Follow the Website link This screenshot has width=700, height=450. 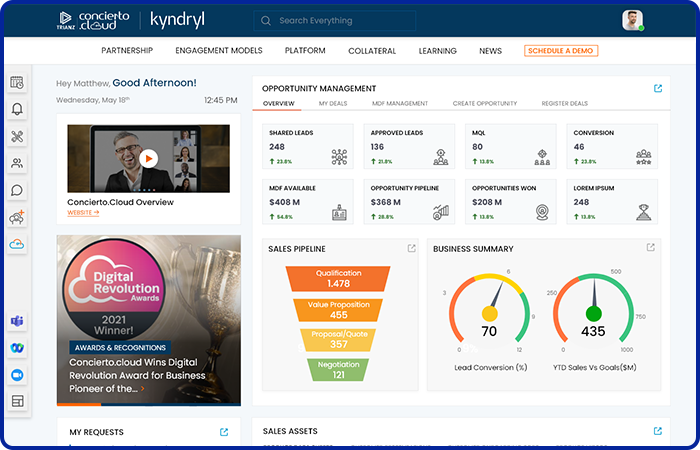[83, 213]
